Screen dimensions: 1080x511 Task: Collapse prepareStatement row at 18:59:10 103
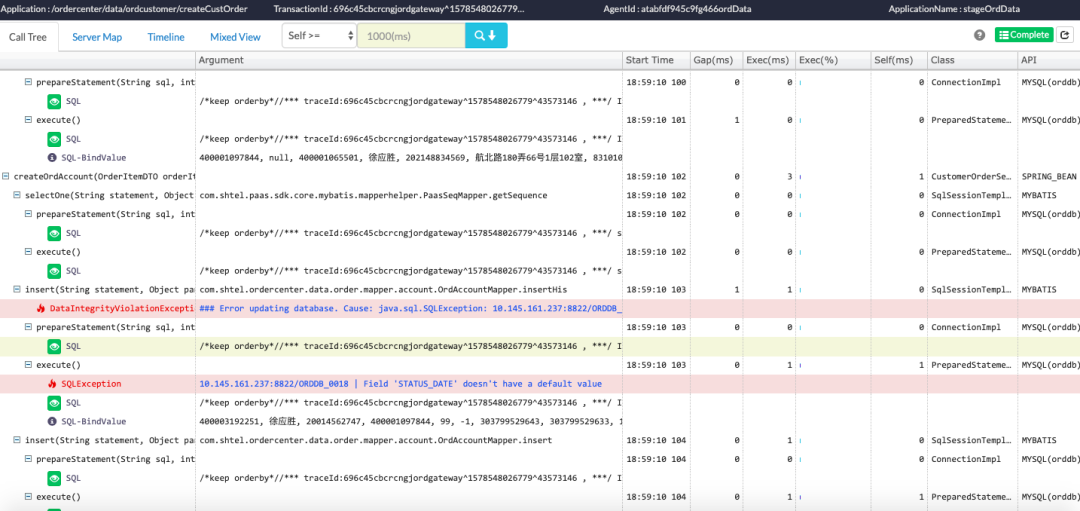[x=28, y=327]
